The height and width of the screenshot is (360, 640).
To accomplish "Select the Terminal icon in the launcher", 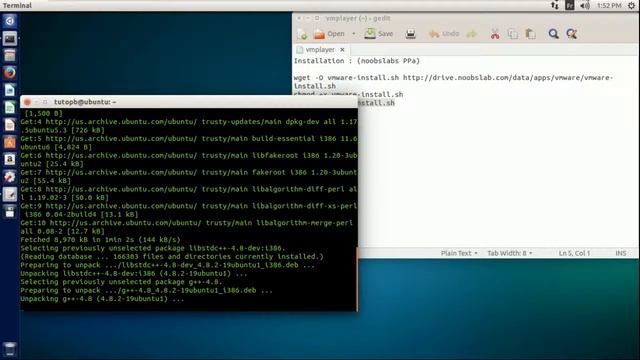I will click(10, 39).
